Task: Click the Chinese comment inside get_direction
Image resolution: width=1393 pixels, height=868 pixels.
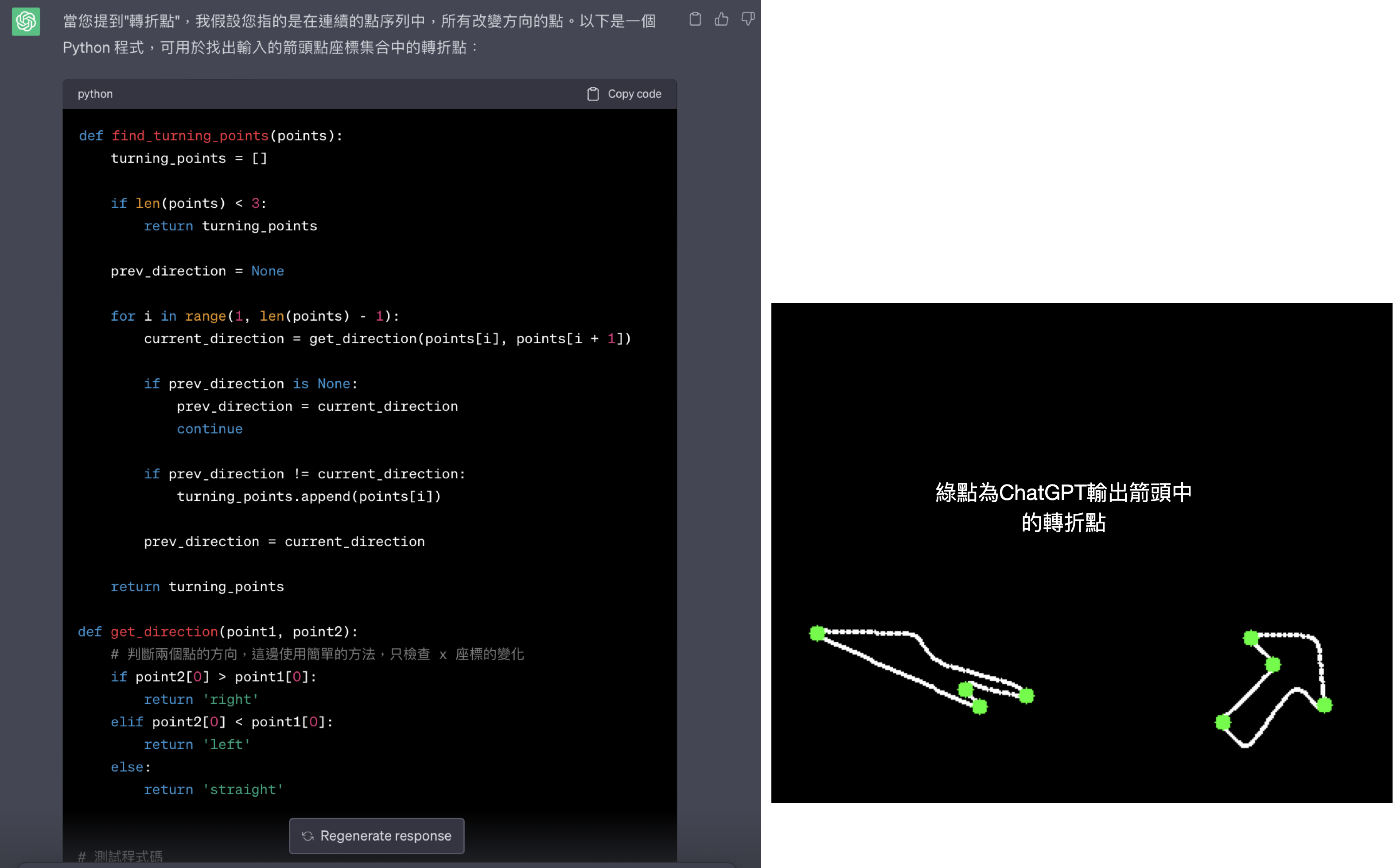Action: (x=317, y=655)
